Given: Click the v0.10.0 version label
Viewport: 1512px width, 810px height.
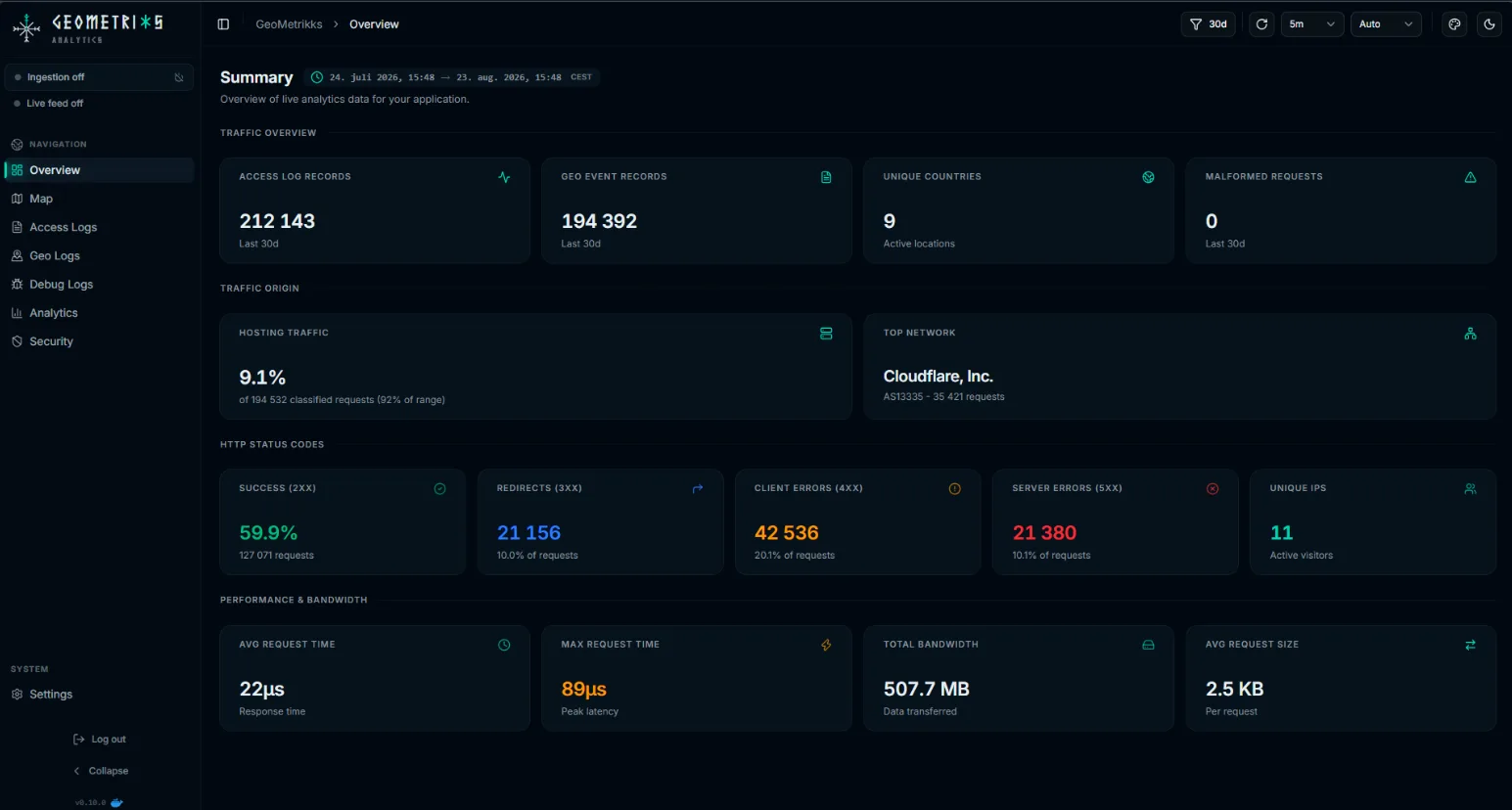Looking at the screenshot, I should pos(90,803).
